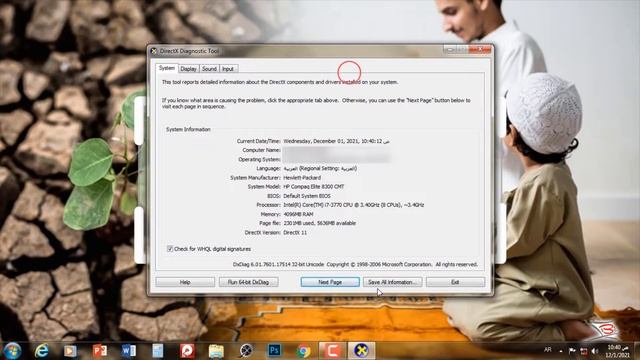640x360 pixels.
Task: Select the DirectX Diagnostic taskbar icon
Action: [x=361, y=351]
